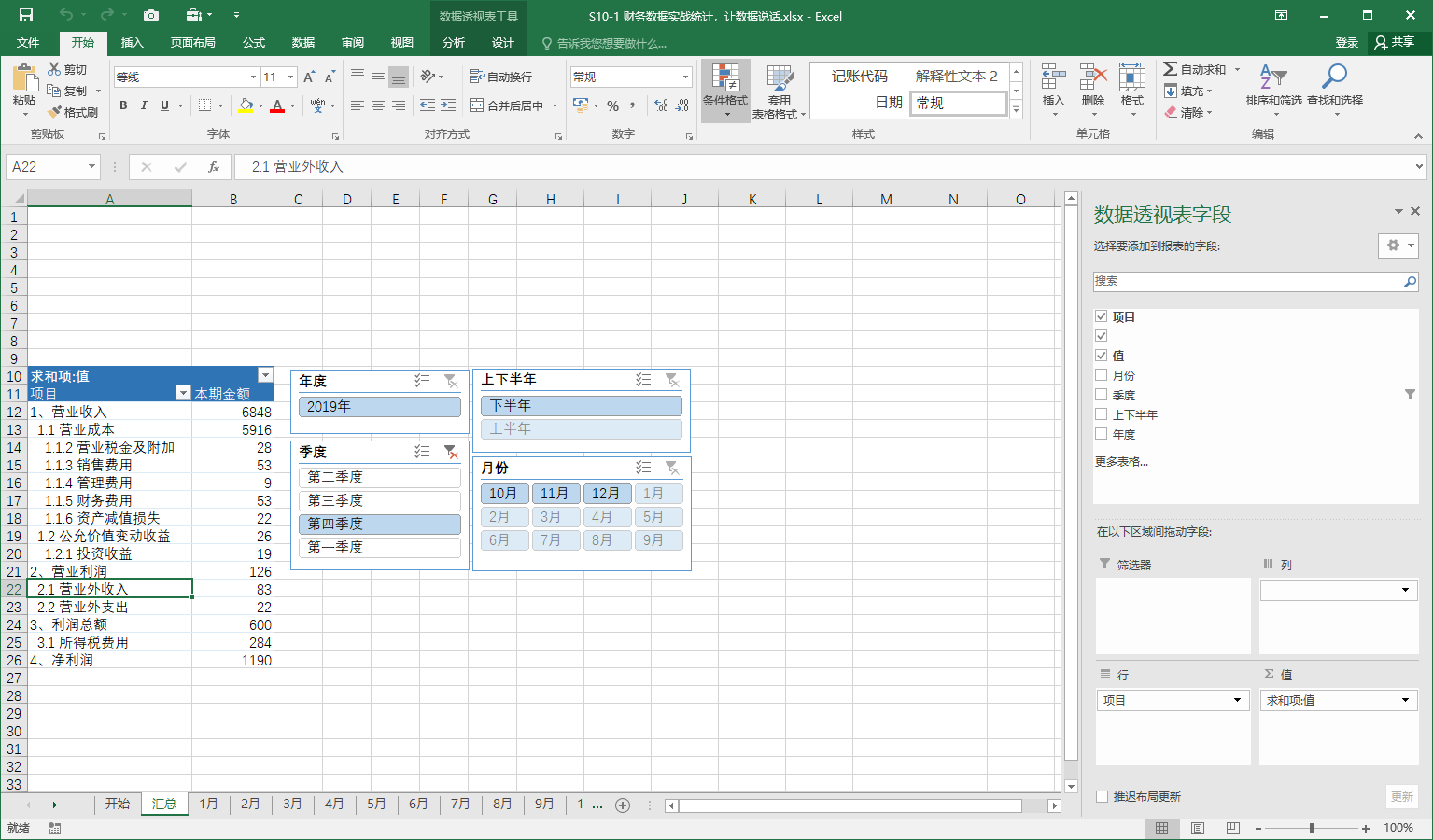The height and width of the screenshot is (840, 1433).
Task: Click the 自动换行 wrap text button
Action: pyautogui.click(x=500, y=77)
